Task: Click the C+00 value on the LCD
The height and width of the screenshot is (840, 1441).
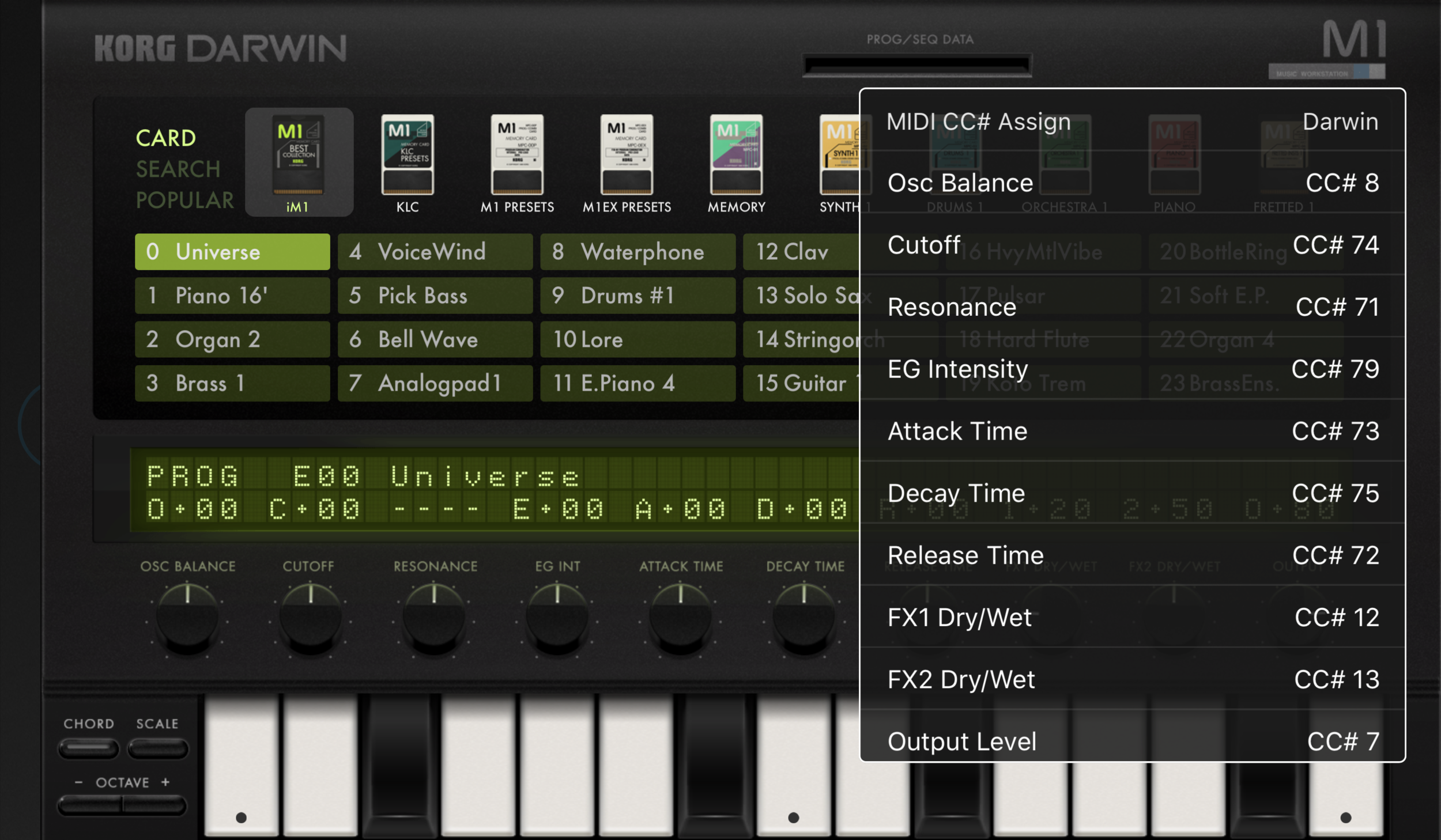Action: click(x=314, y=509)
